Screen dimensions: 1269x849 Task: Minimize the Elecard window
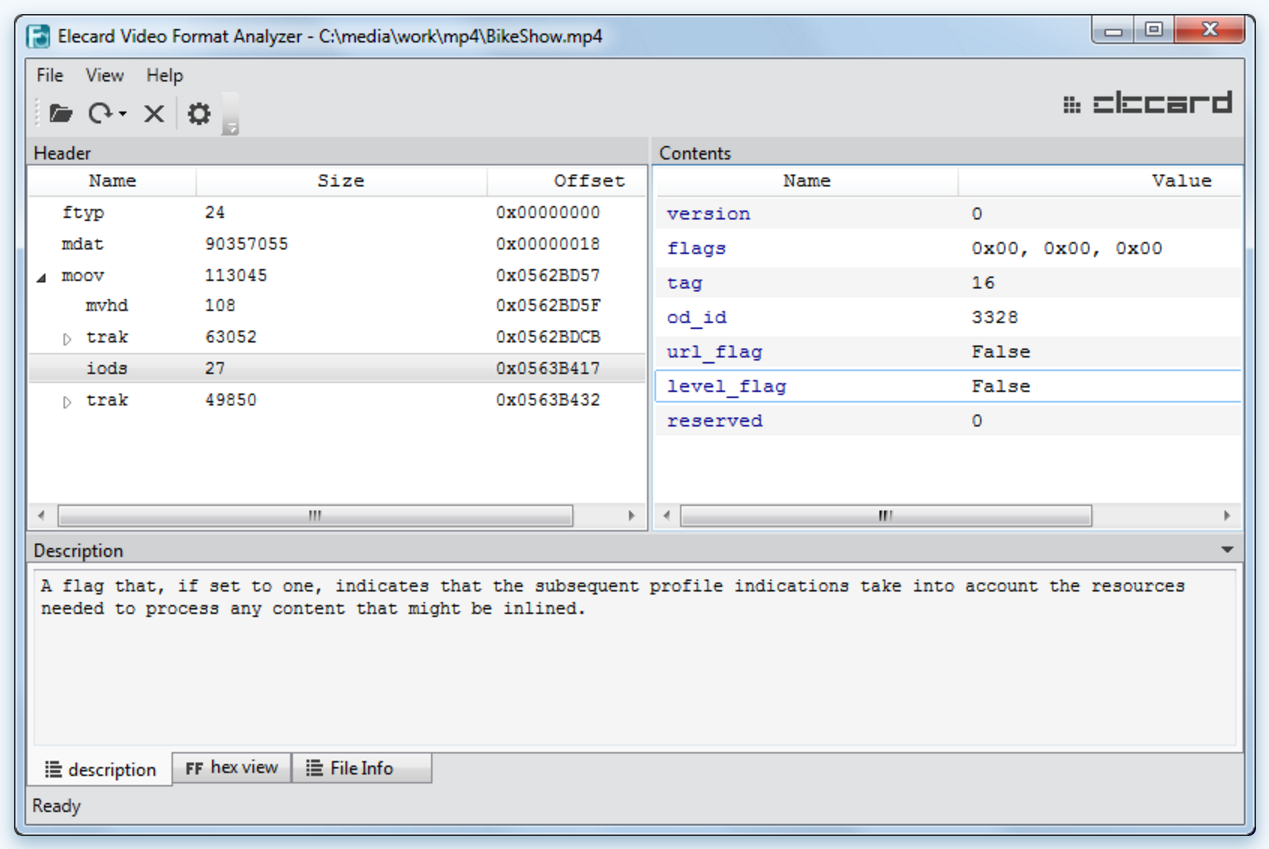[1113, 31]
